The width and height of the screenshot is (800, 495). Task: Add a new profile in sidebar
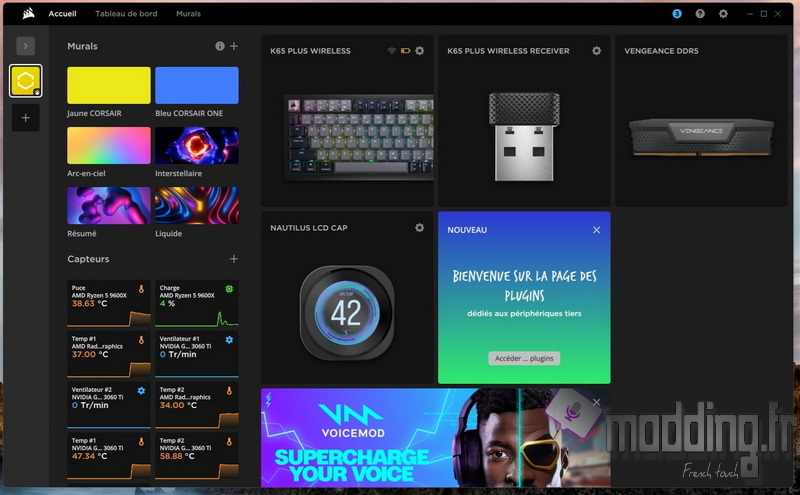(x=26, y=118)
